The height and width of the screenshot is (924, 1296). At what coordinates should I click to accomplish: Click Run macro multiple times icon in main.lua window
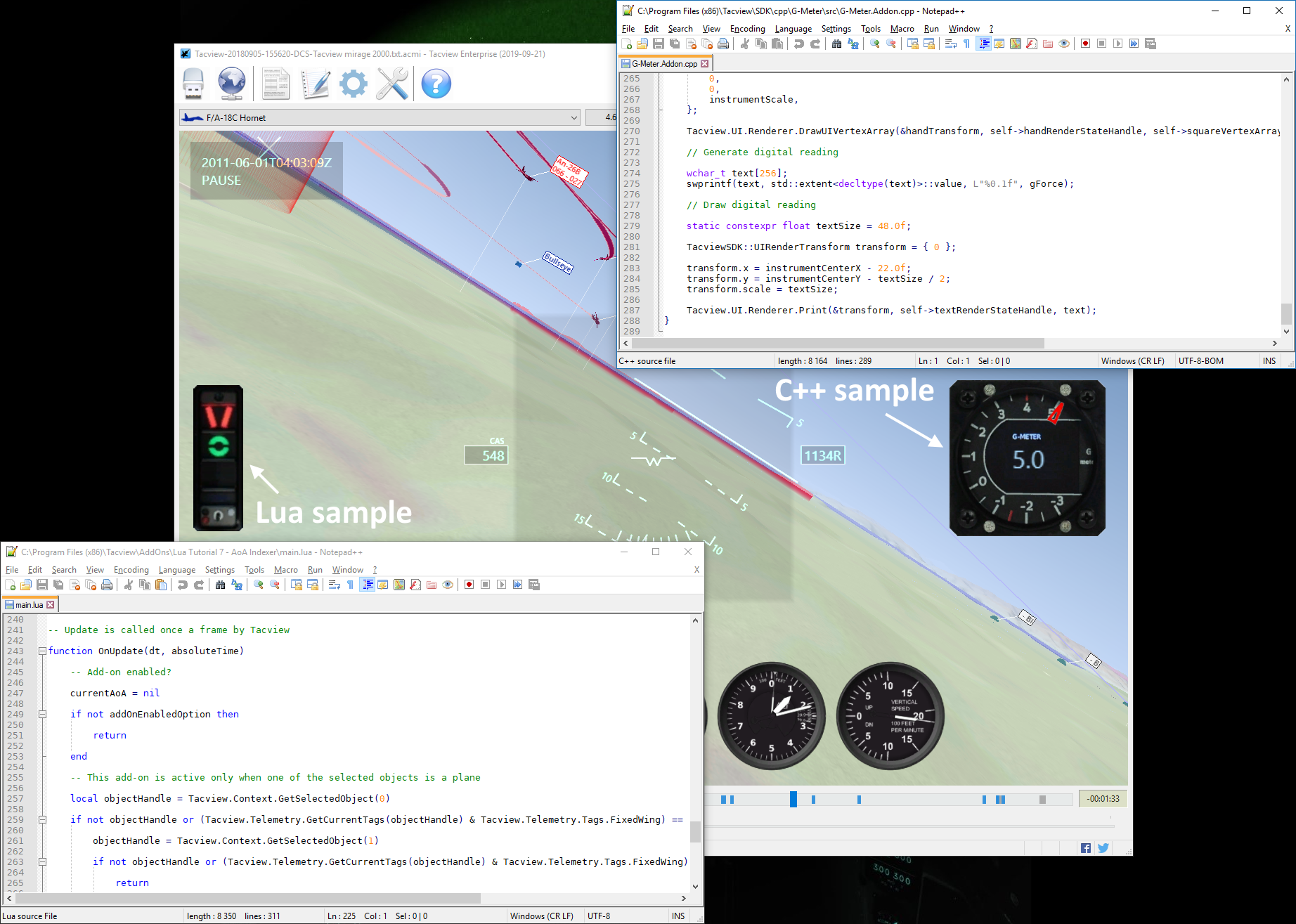coord(517,585)
